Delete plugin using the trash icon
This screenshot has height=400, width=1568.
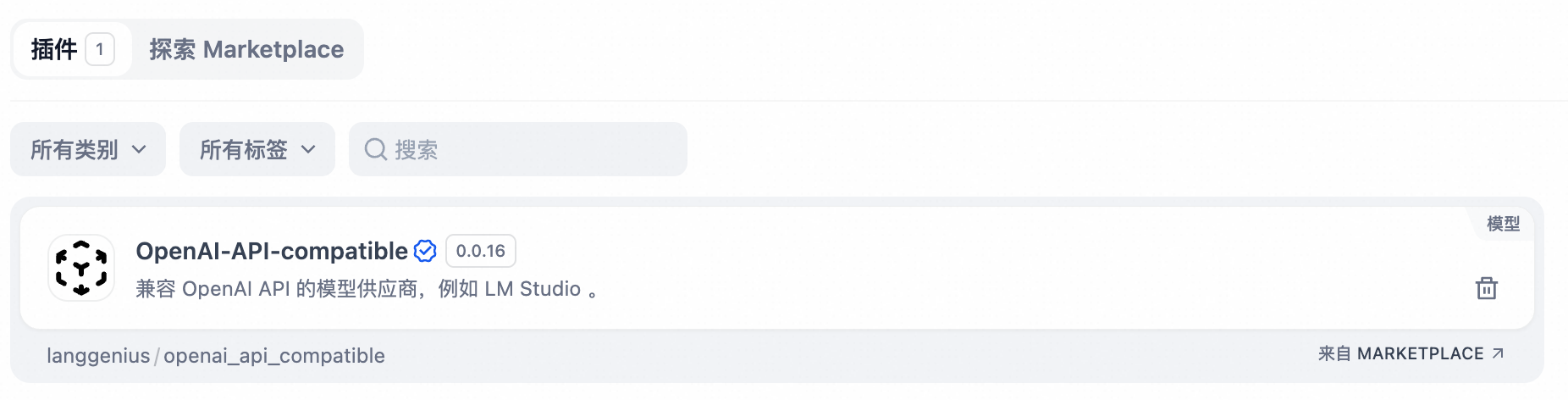(x=1486, y=288)
